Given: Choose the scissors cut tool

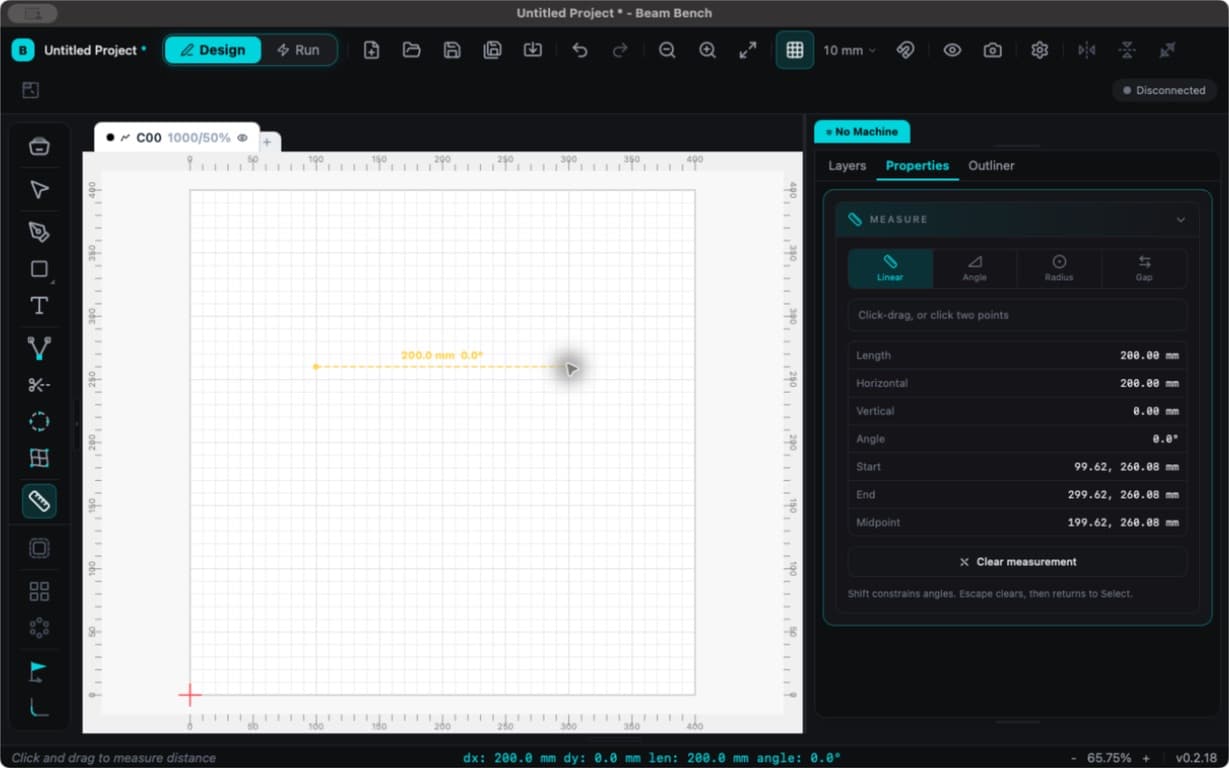Looking at the screenshot, I should (39, 385).
